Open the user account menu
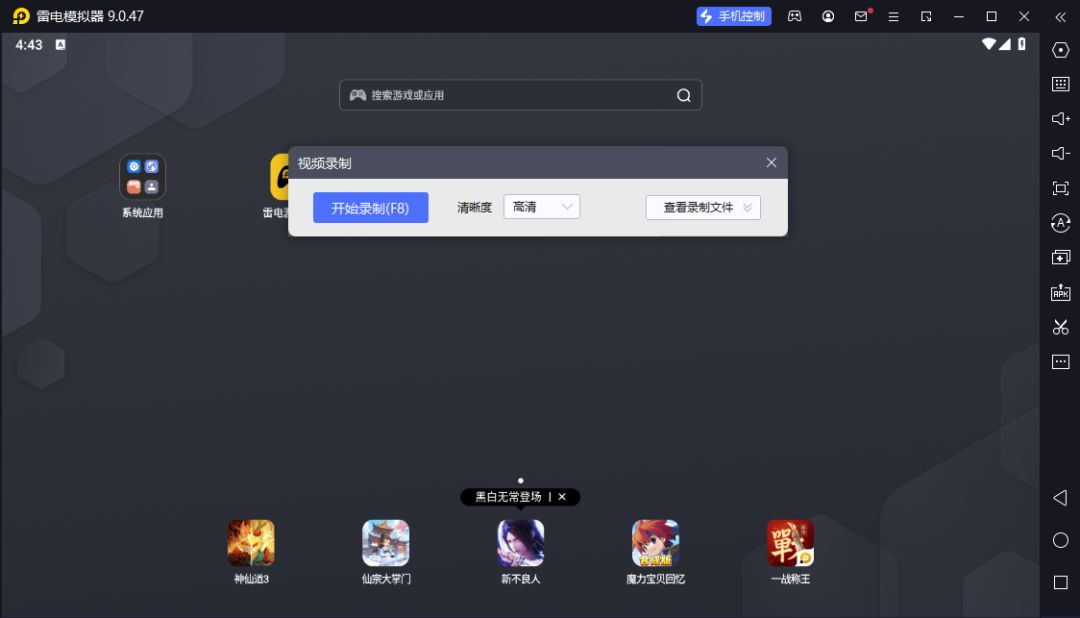The image size is (1080, 618). (827, 16)
